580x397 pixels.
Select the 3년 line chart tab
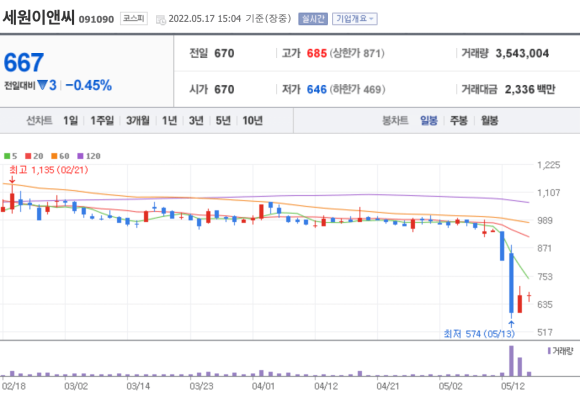click(x=196, y=120)
